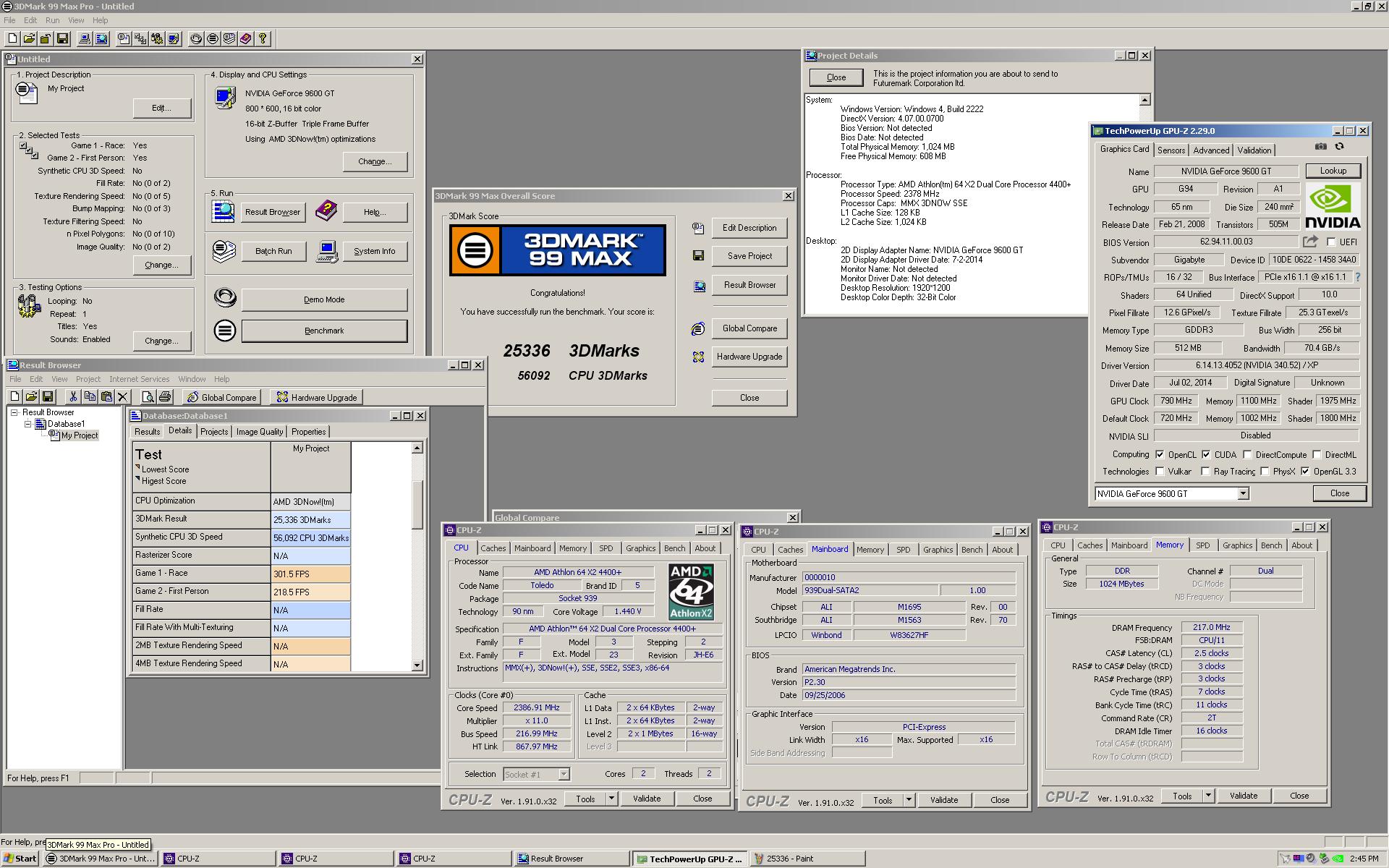1389x868 pixels.
Task: Collapse the Database1 tree node
Action: 27,424
